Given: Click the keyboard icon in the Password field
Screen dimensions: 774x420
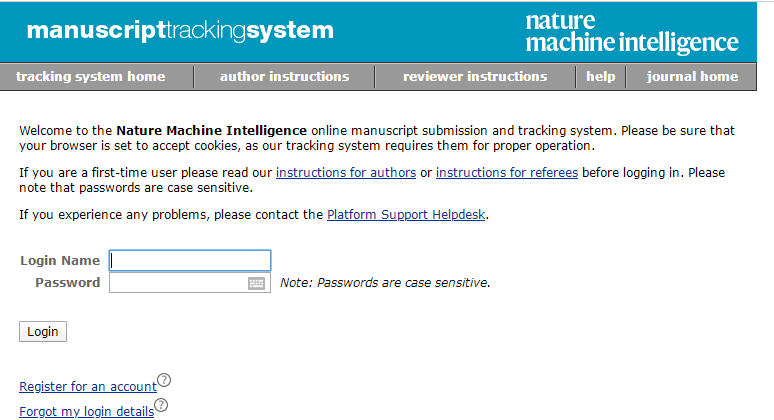Looking at the screenshot, I should [x=257, y=283].
